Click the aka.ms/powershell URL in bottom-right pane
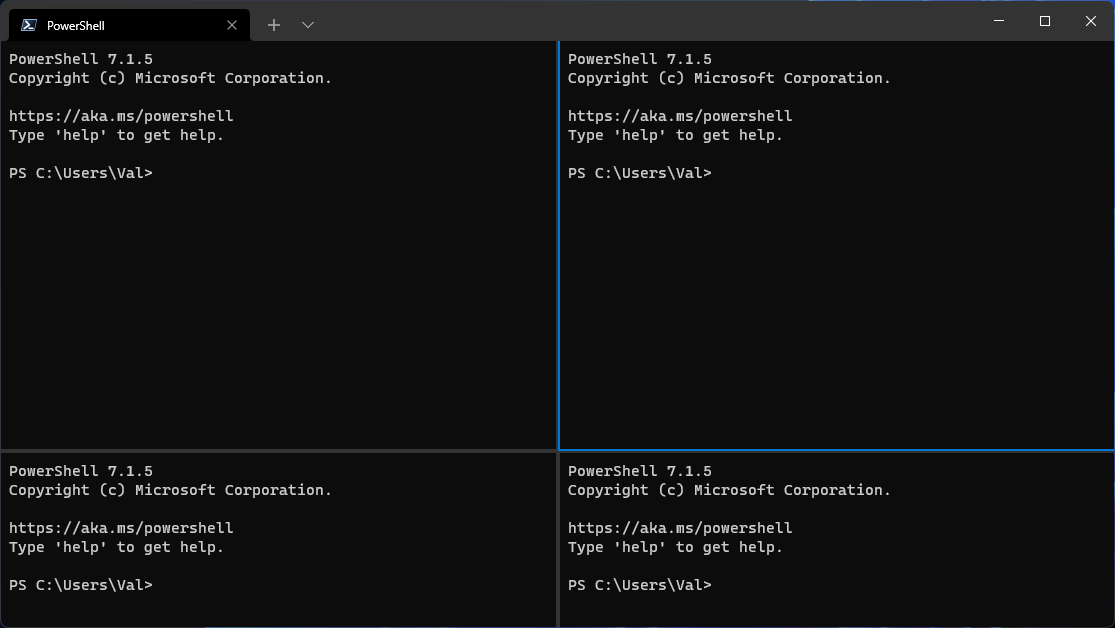This screenshot has width=1115, height=628. [680, 528]
